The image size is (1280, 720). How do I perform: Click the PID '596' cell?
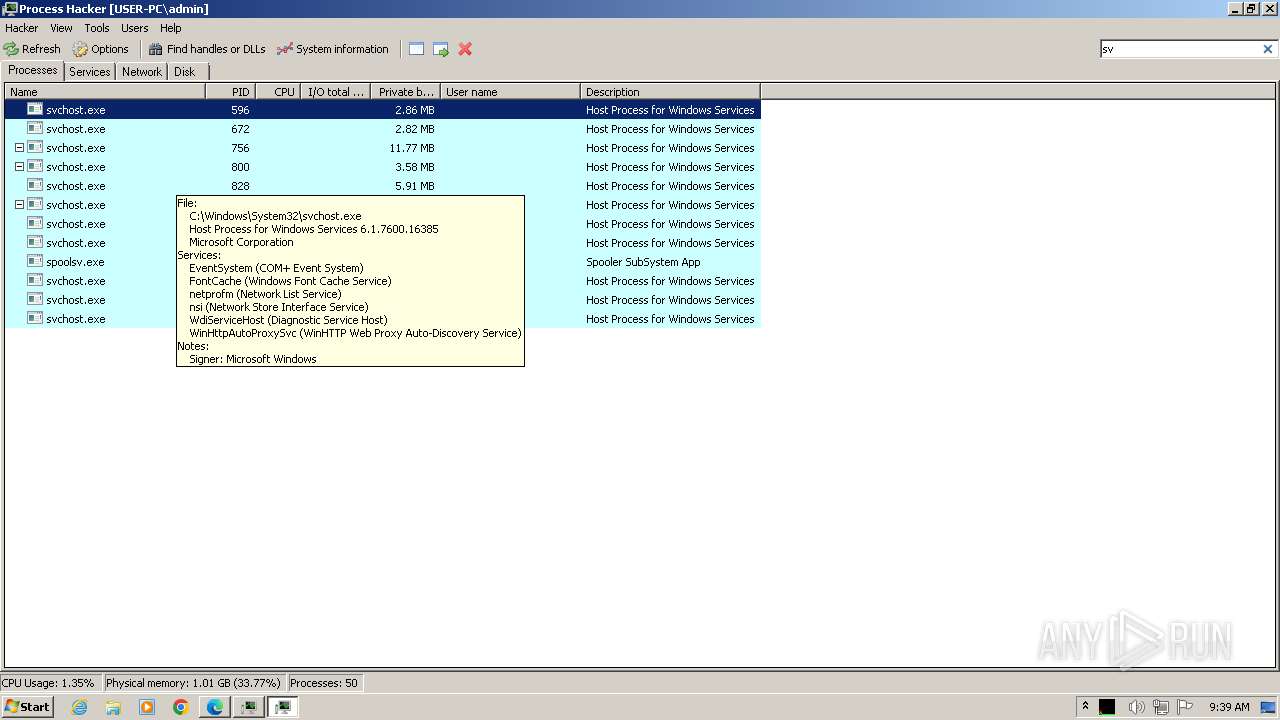(x=240, y=110)
